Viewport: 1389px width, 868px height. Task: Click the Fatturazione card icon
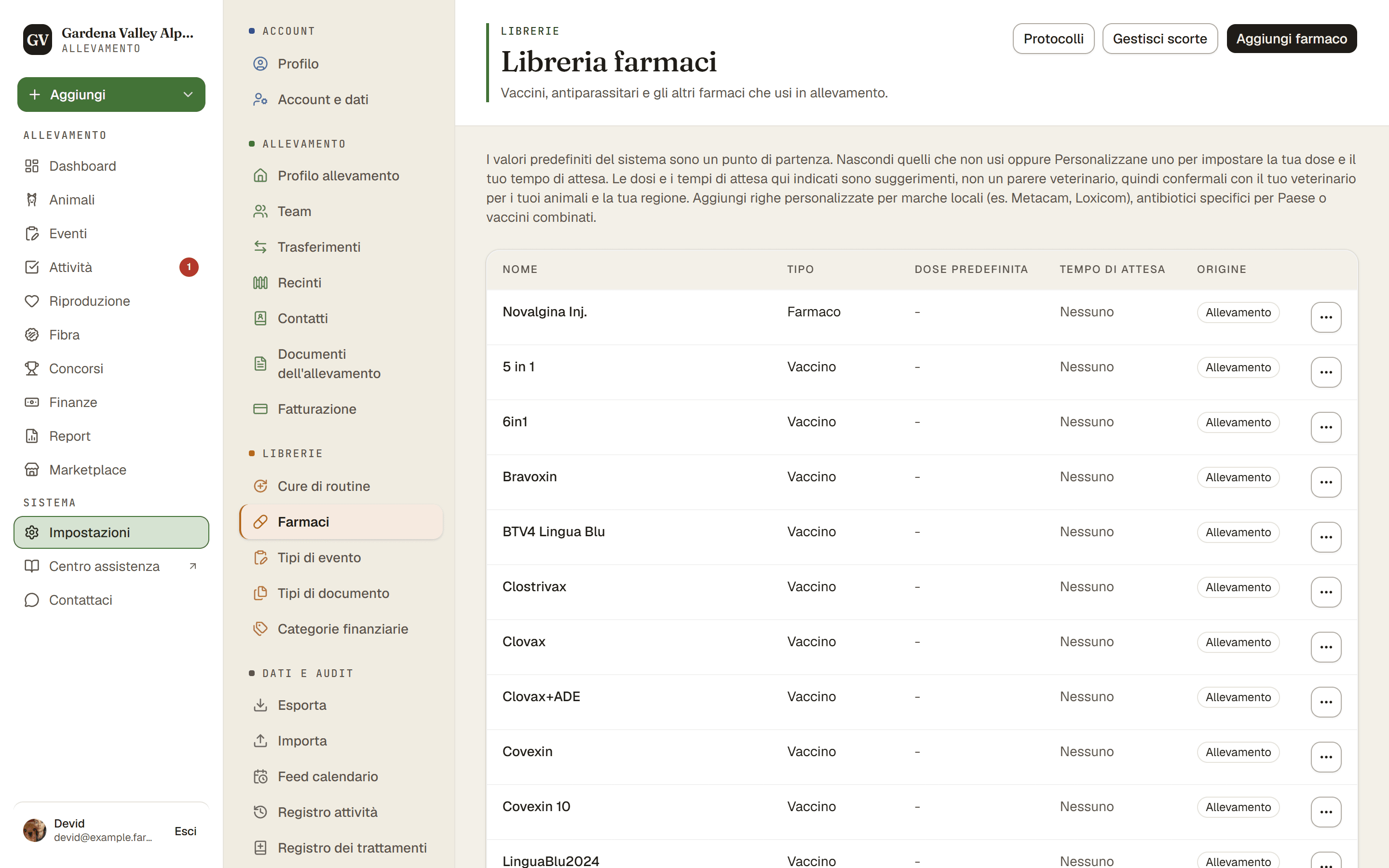(x=260, y=409)
